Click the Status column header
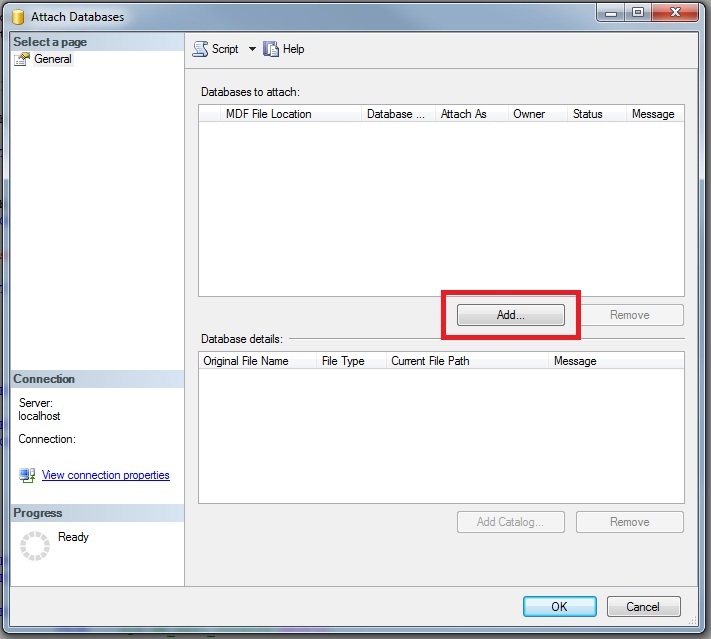The height and width of the screenshot is (639, 711). point(587,114)
